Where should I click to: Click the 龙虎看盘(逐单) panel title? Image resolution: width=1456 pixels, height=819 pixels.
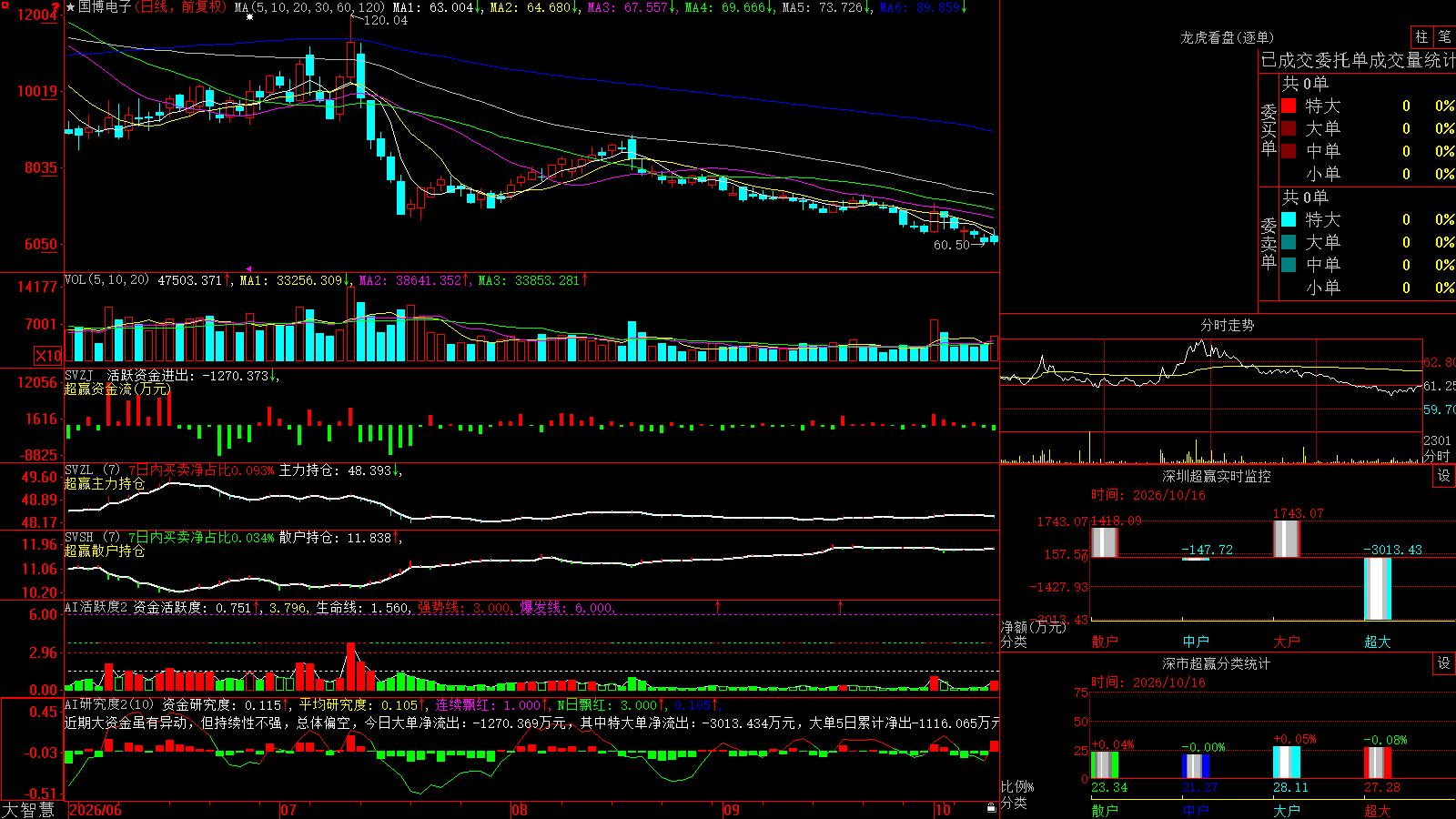click(x=1228, y=37)
